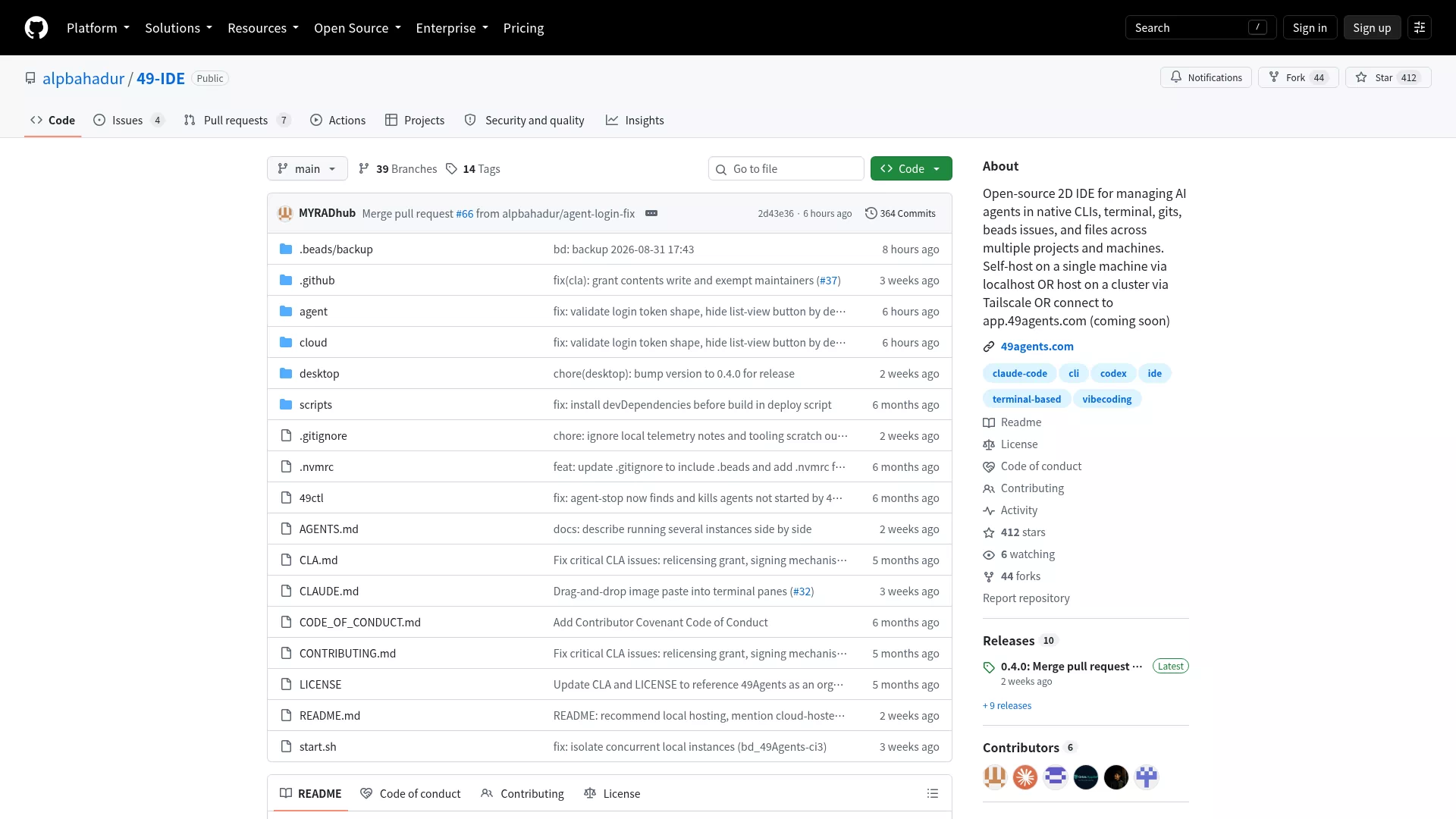This screenshot has height=819, width=1456.
Task: Expand the Open Source menu
Action: coord(357,28)
